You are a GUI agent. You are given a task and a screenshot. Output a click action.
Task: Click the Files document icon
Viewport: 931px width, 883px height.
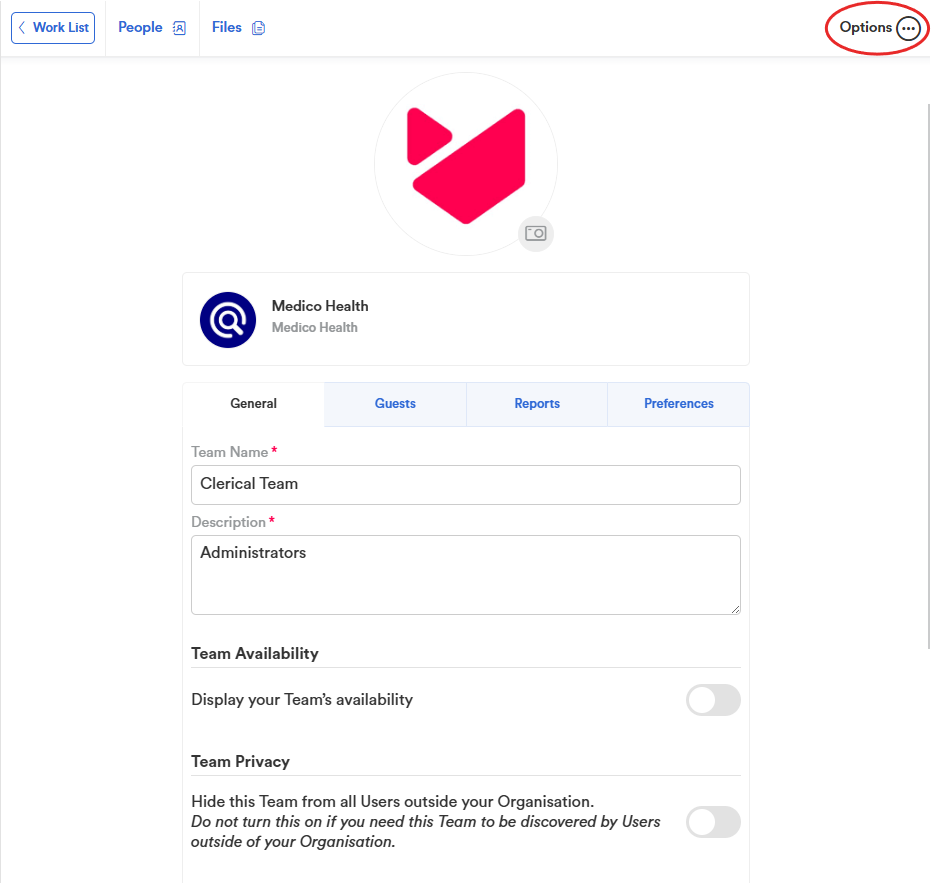(x=258, y=28)
